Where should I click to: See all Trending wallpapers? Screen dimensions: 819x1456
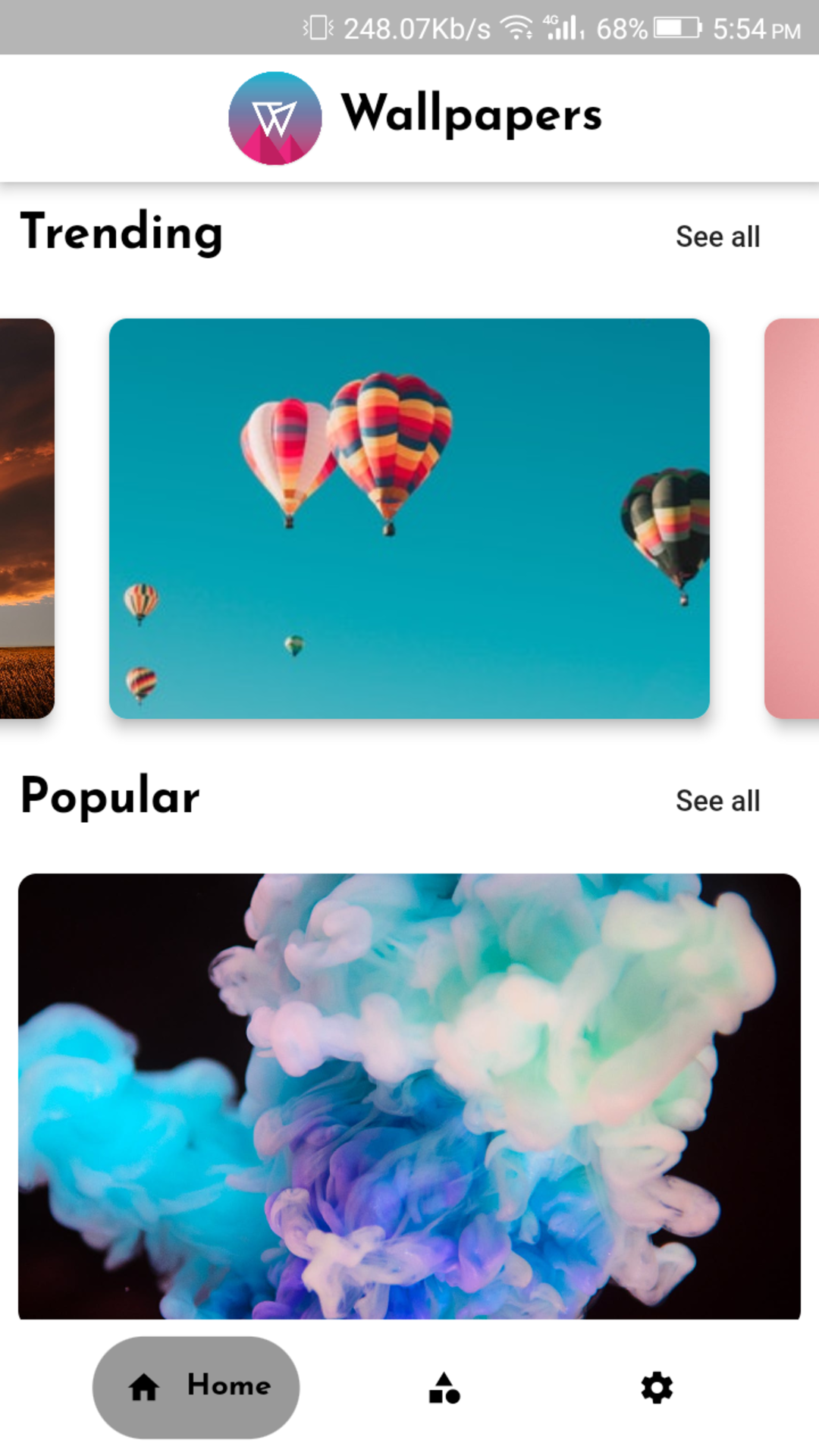click(717, 237)
